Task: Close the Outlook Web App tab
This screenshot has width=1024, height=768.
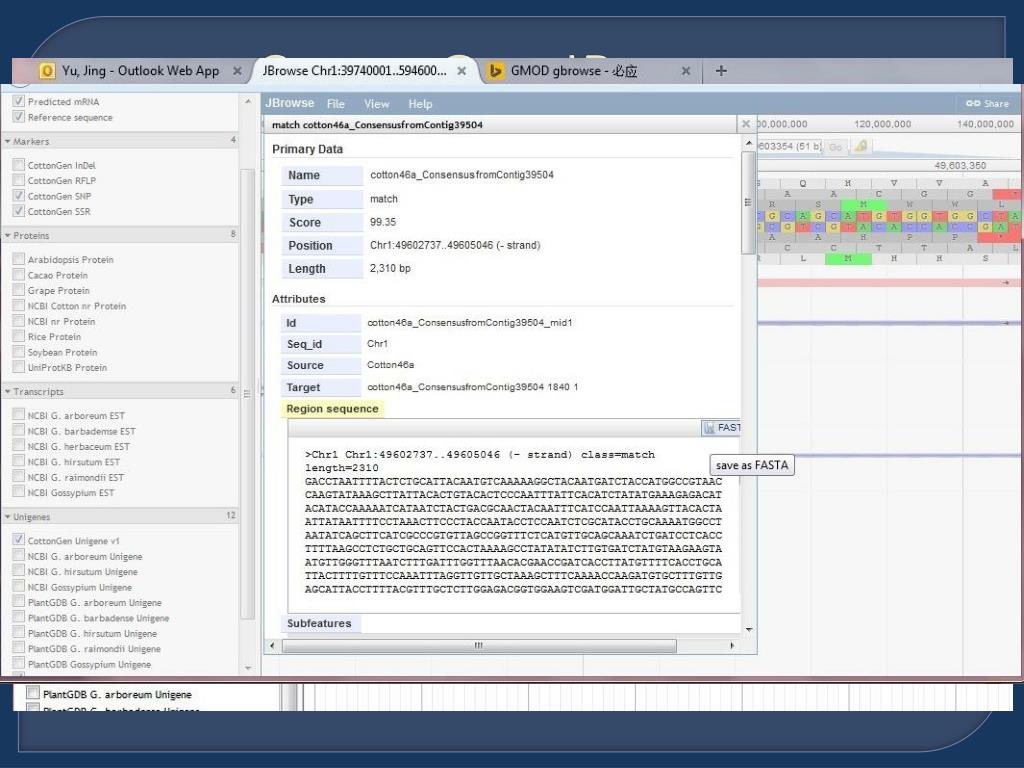Action: click(237, 71)
